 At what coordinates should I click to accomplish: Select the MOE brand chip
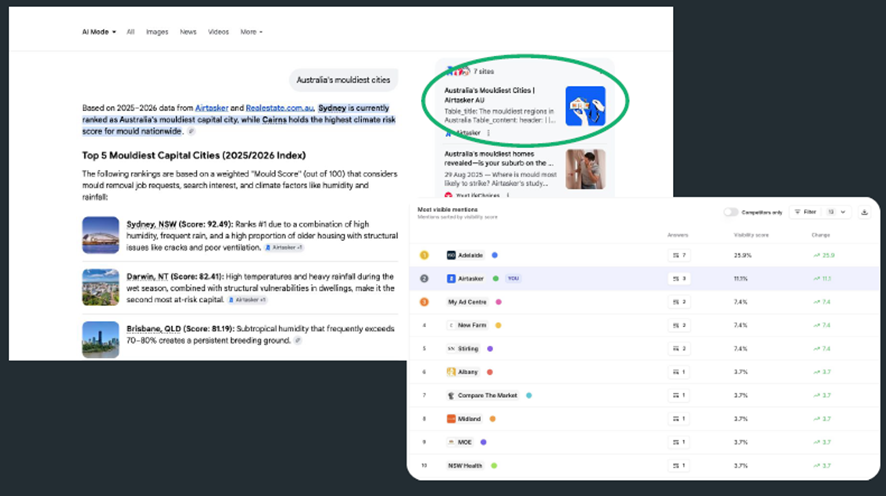pyautogui.click(x=459, y=442)
